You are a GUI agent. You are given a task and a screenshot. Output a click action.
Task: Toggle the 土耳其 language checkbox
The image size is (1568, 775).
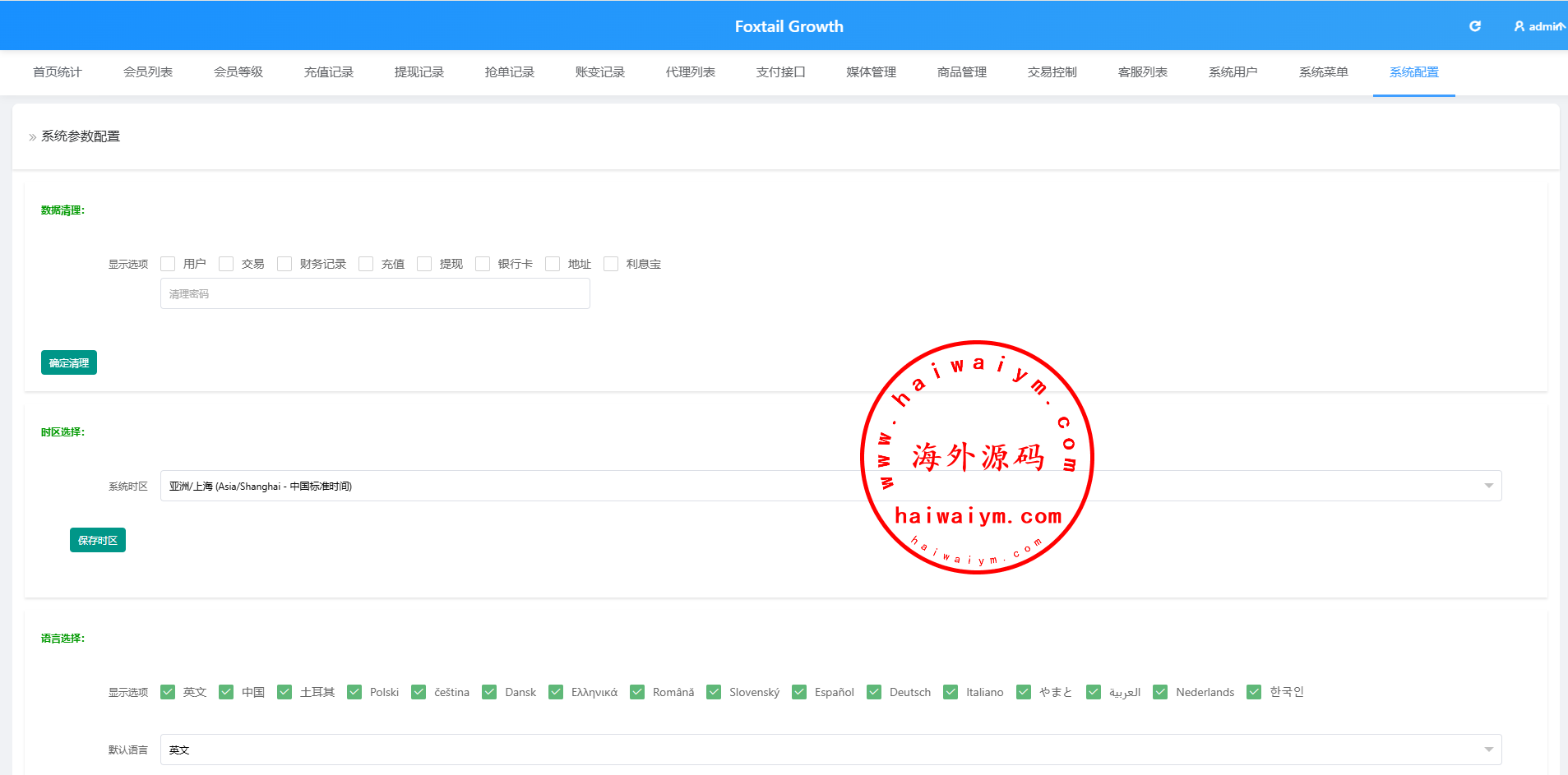coord(284,692)
